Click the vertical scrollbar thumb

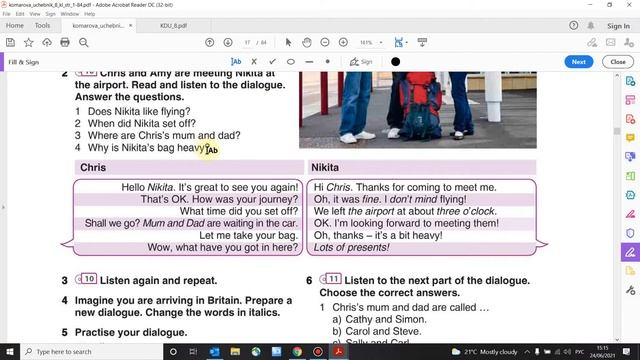617,131
